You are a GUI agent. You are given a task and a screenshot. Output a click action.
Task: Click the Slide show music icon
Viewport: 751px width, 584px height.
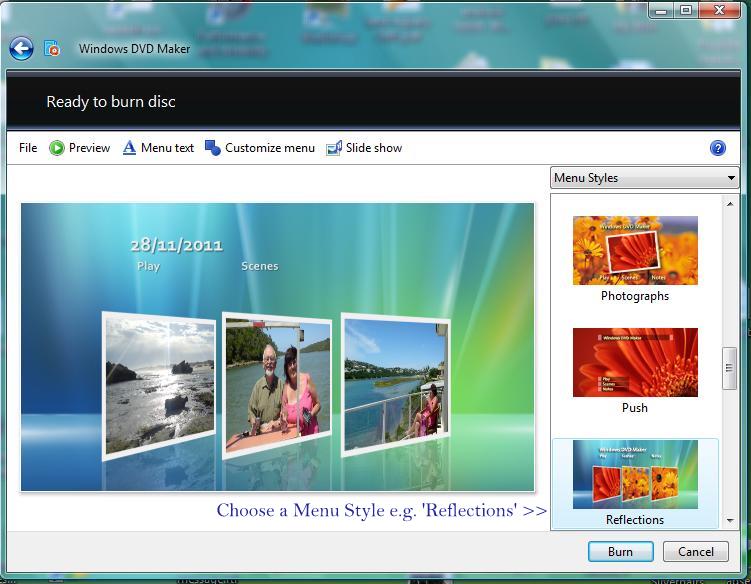click(x=334, y=148)
